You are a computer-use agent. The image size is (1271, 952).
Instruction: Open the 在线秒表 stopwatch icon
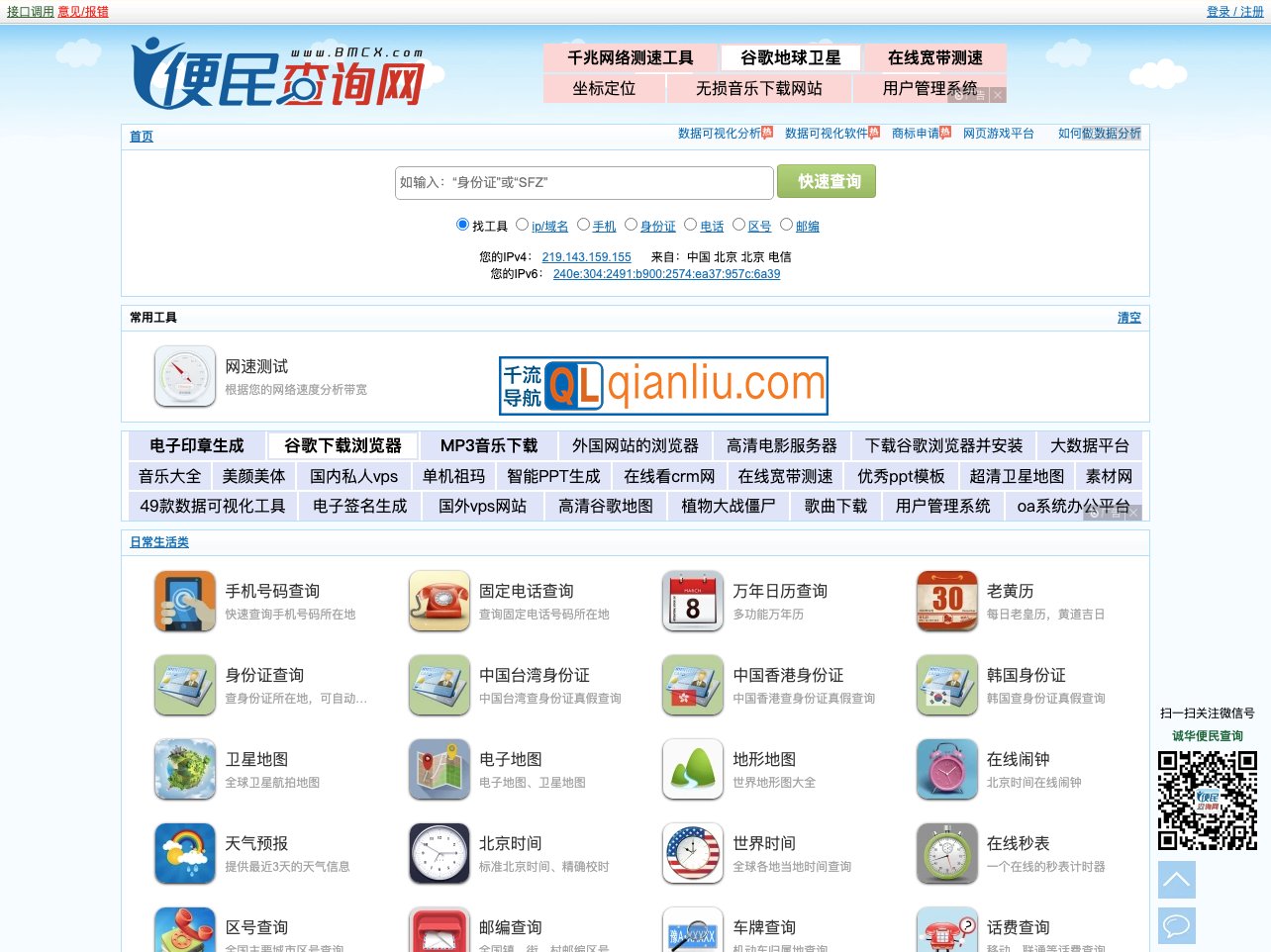point(946,853)
